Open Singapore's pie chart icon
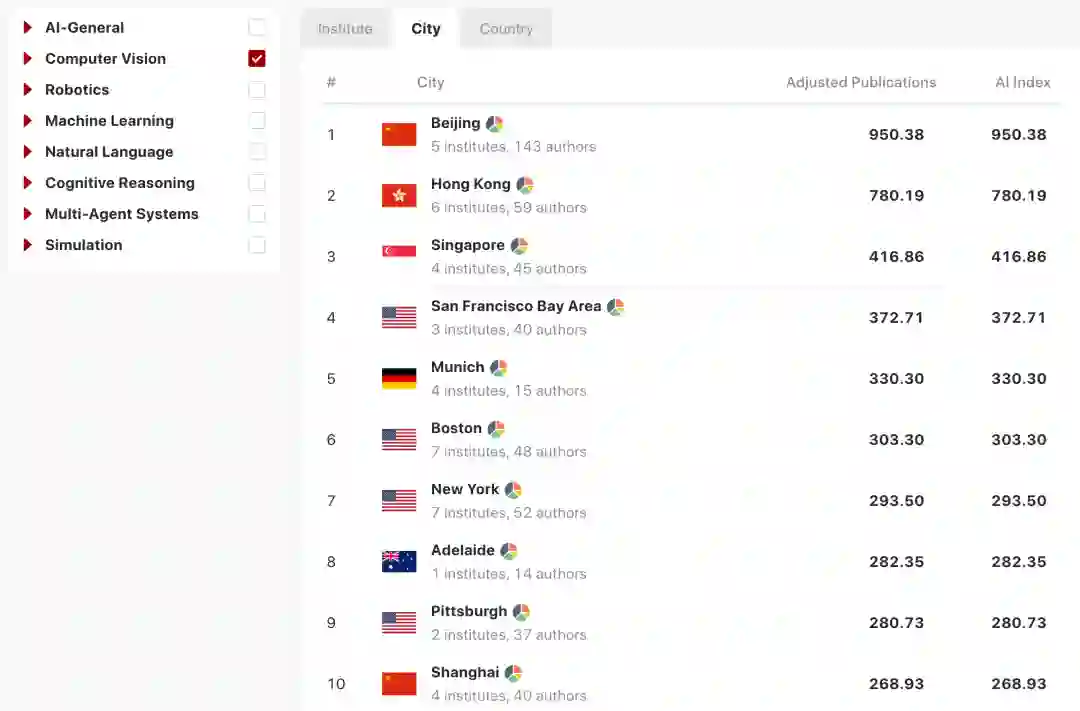 point(519,246)
